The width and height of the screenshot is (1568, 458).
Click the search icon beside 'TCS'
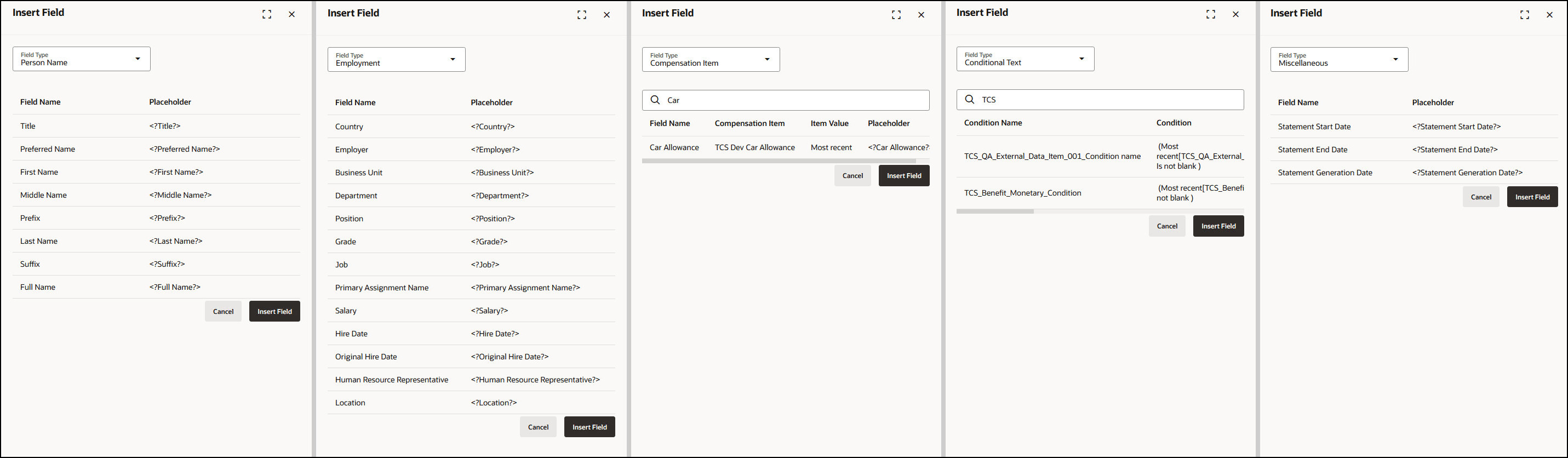(x=970, y=99)
